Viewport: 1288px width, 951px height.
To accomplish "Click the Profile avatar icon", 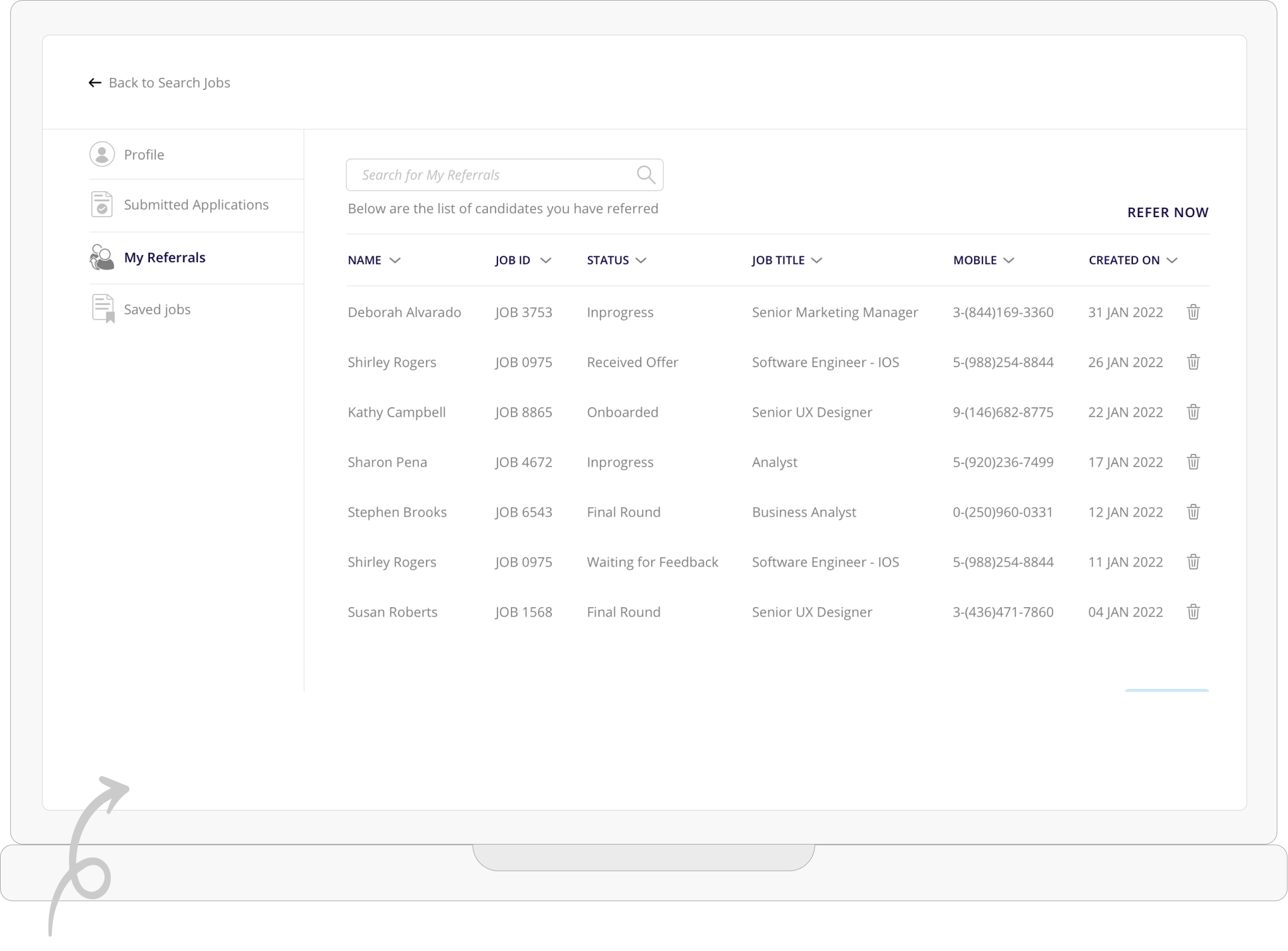I will click(x=102, y=154).
